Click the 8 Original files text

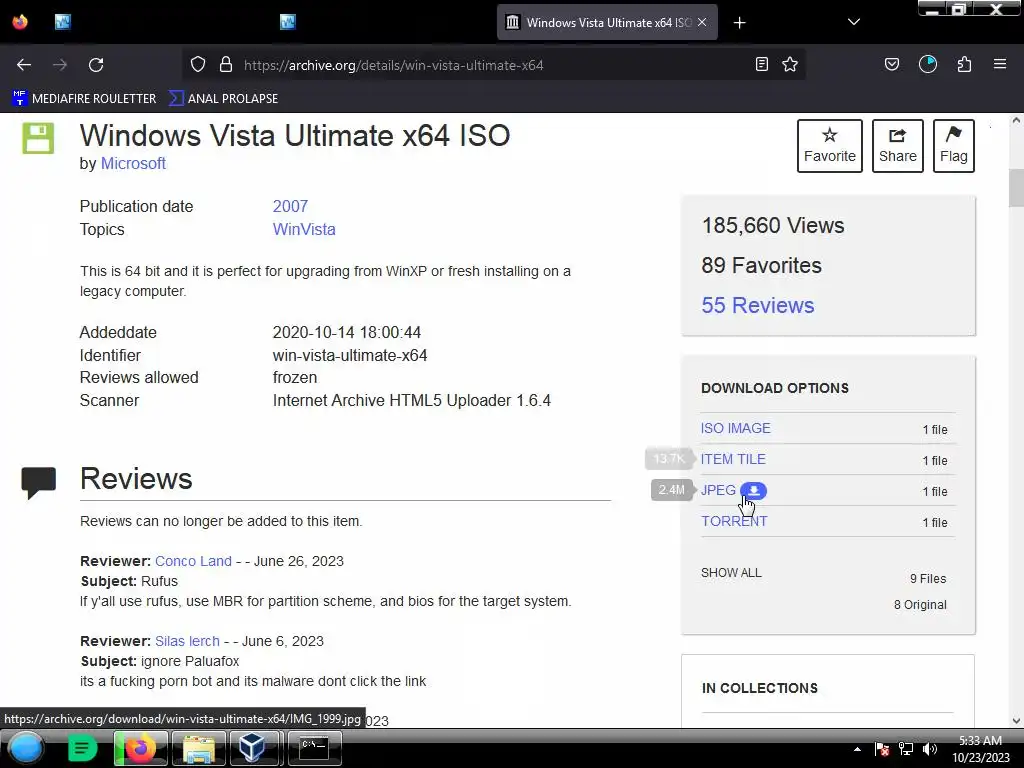(920, 605)
